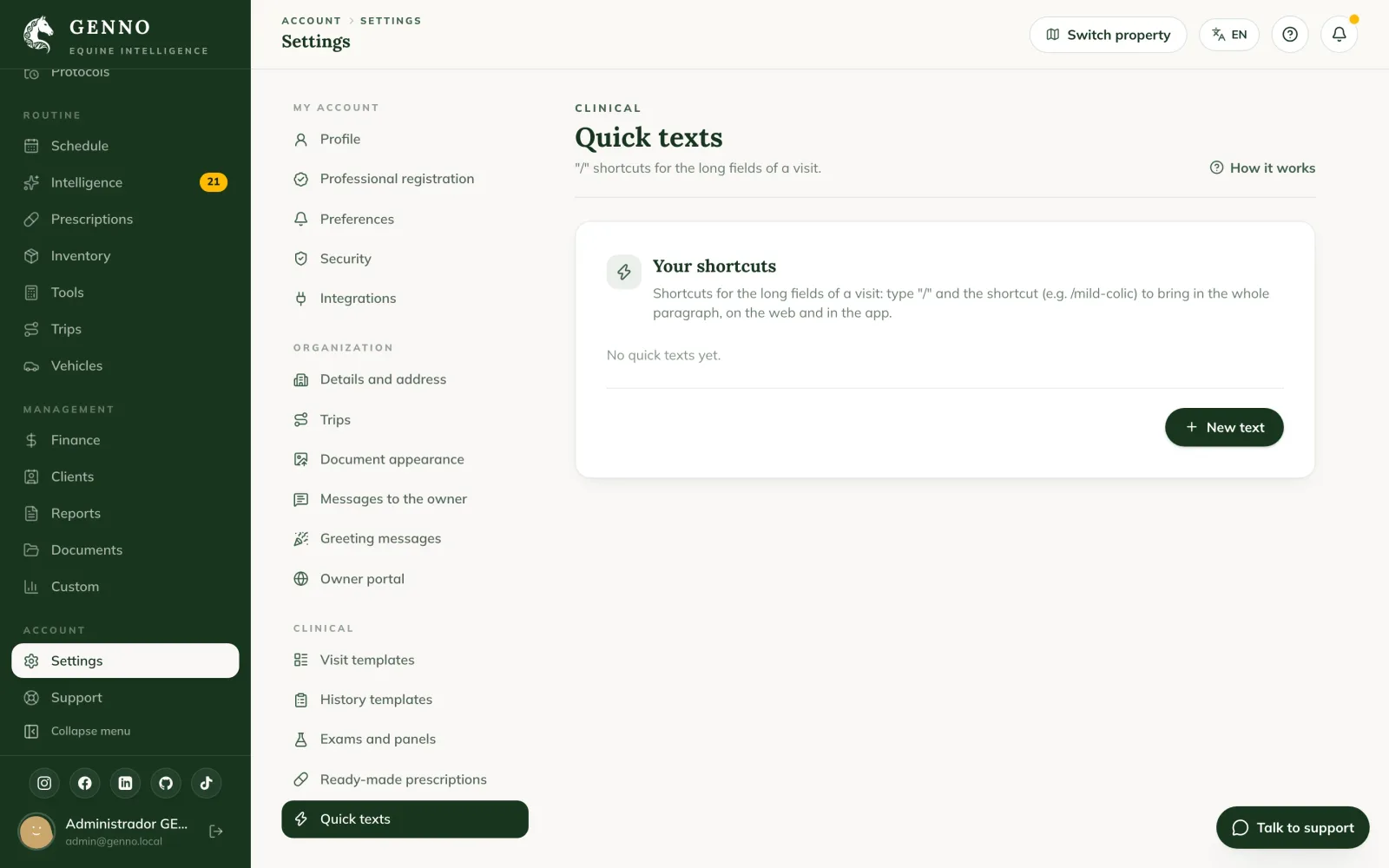Open Ready-made prescriptions settings

405,779
